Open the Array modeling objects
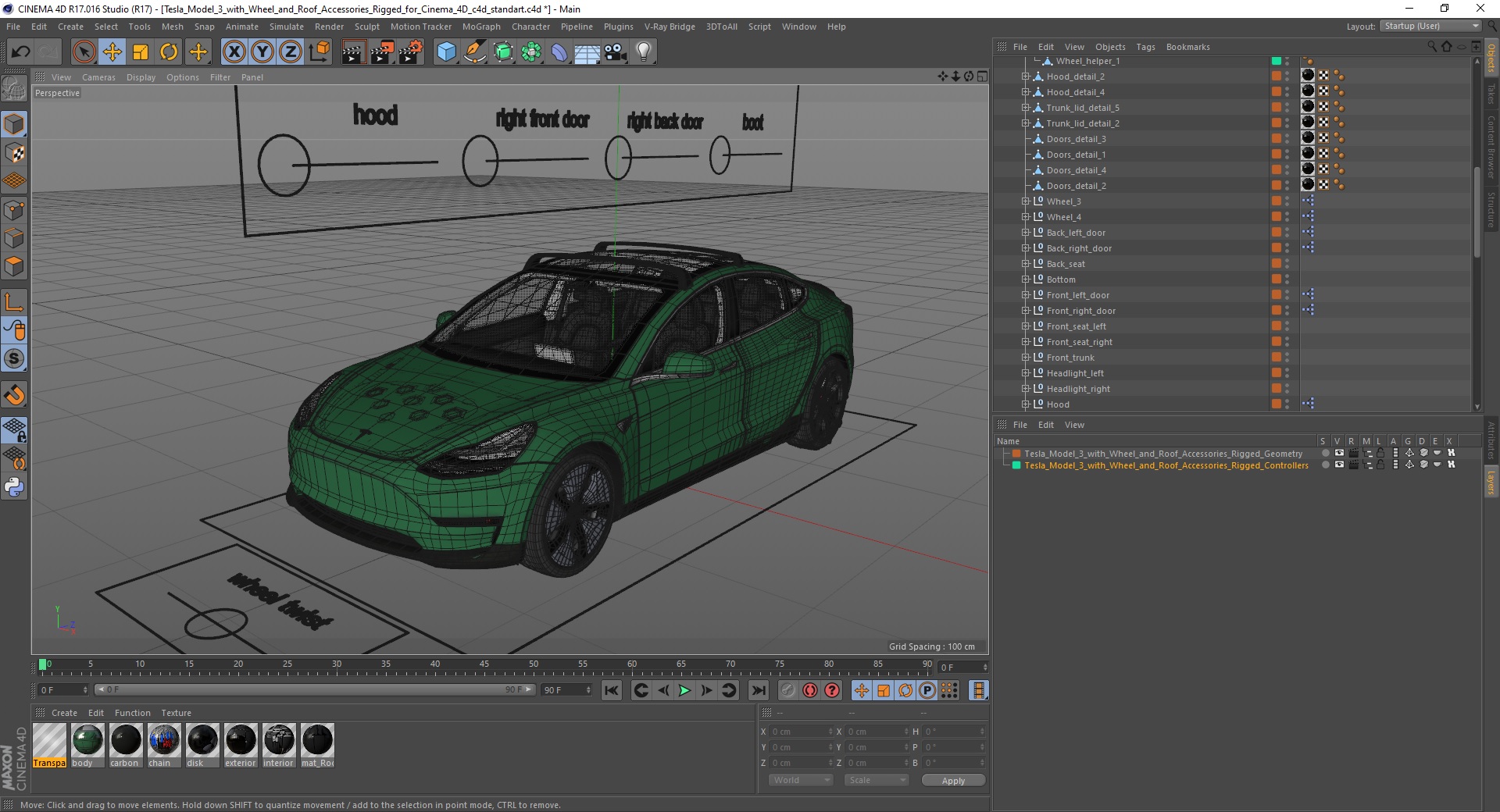 point(531,52)
